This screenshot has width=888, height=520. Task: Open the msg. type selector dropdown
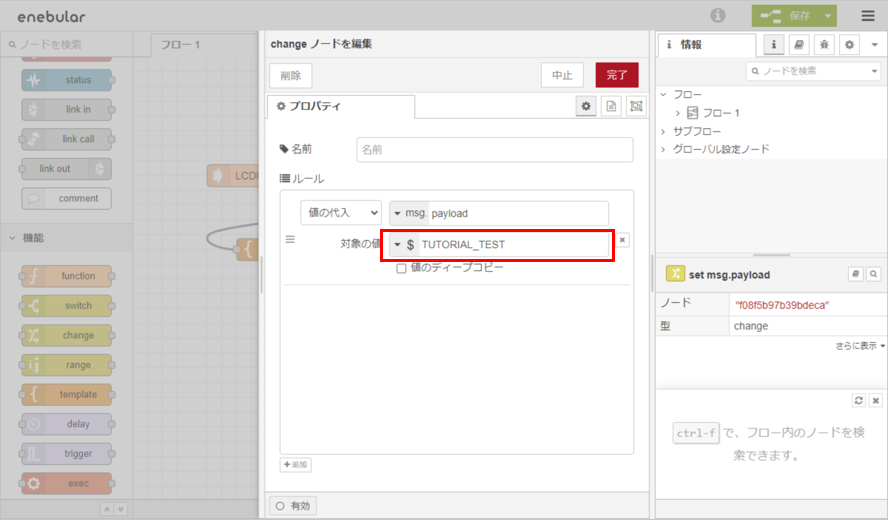pos(409,213)
